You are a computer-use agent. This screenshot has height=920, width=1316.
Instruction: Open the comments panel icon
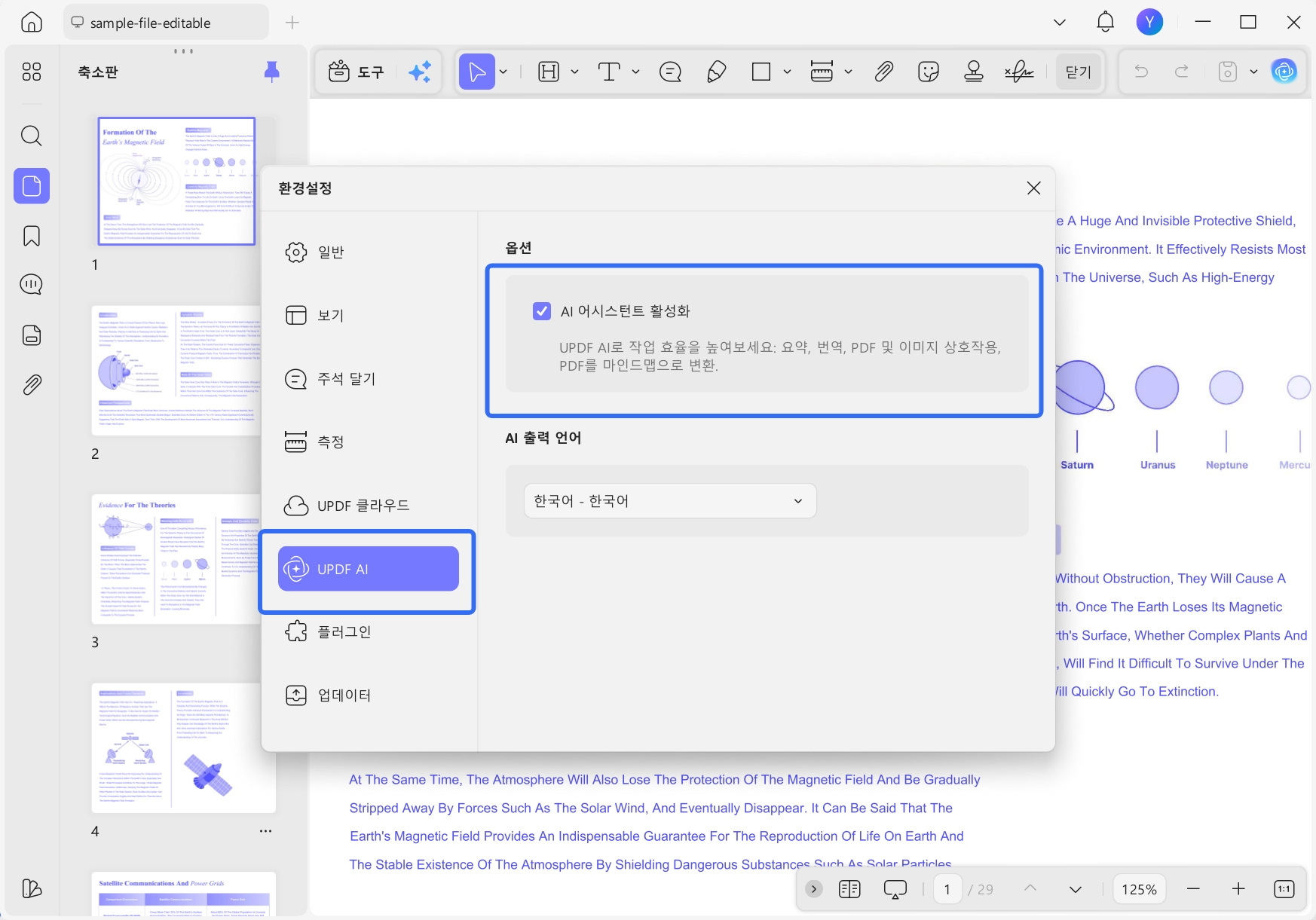(32, 285)
